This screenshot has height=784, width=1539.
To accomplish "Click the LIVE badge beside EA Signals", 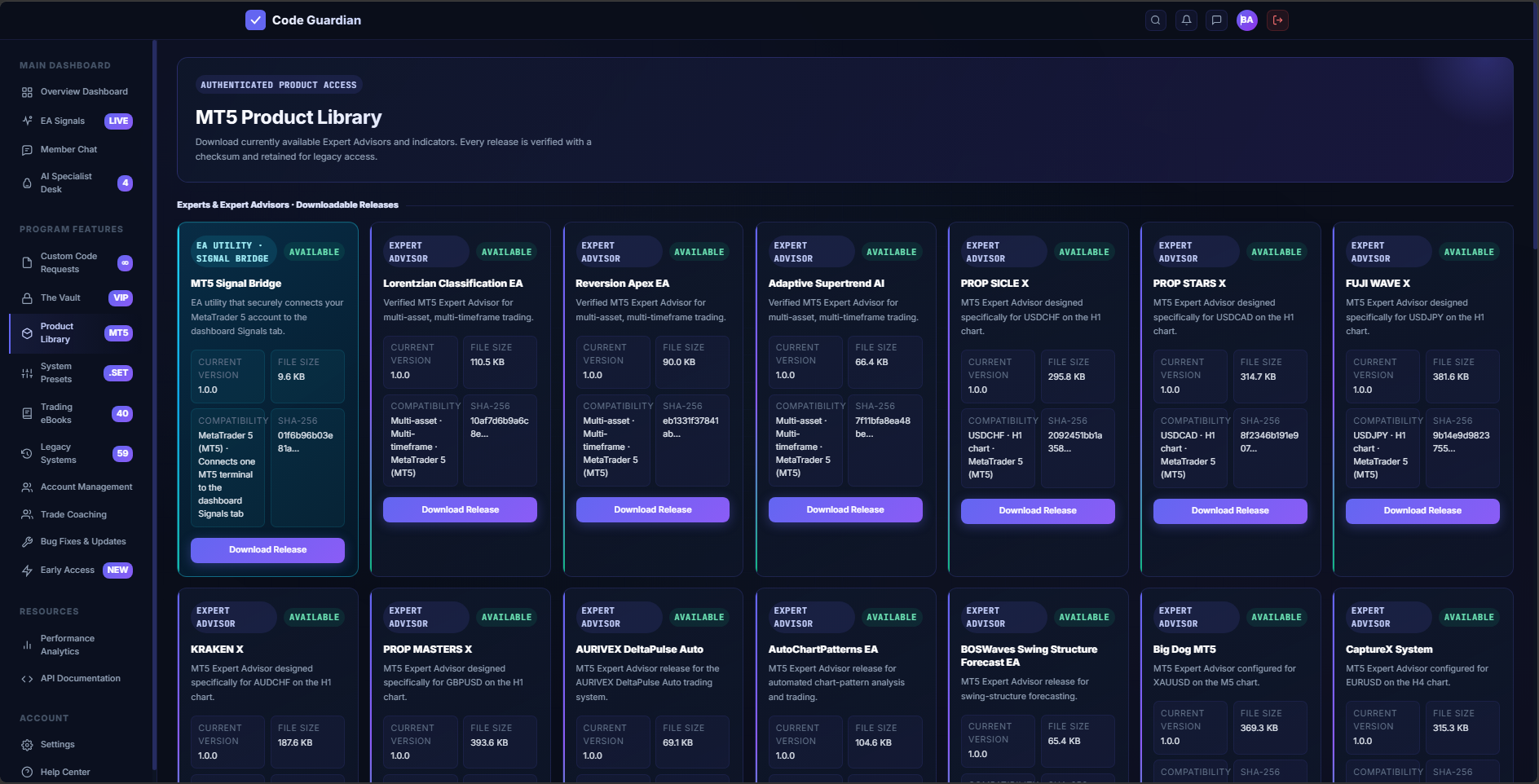I will 118,121.
